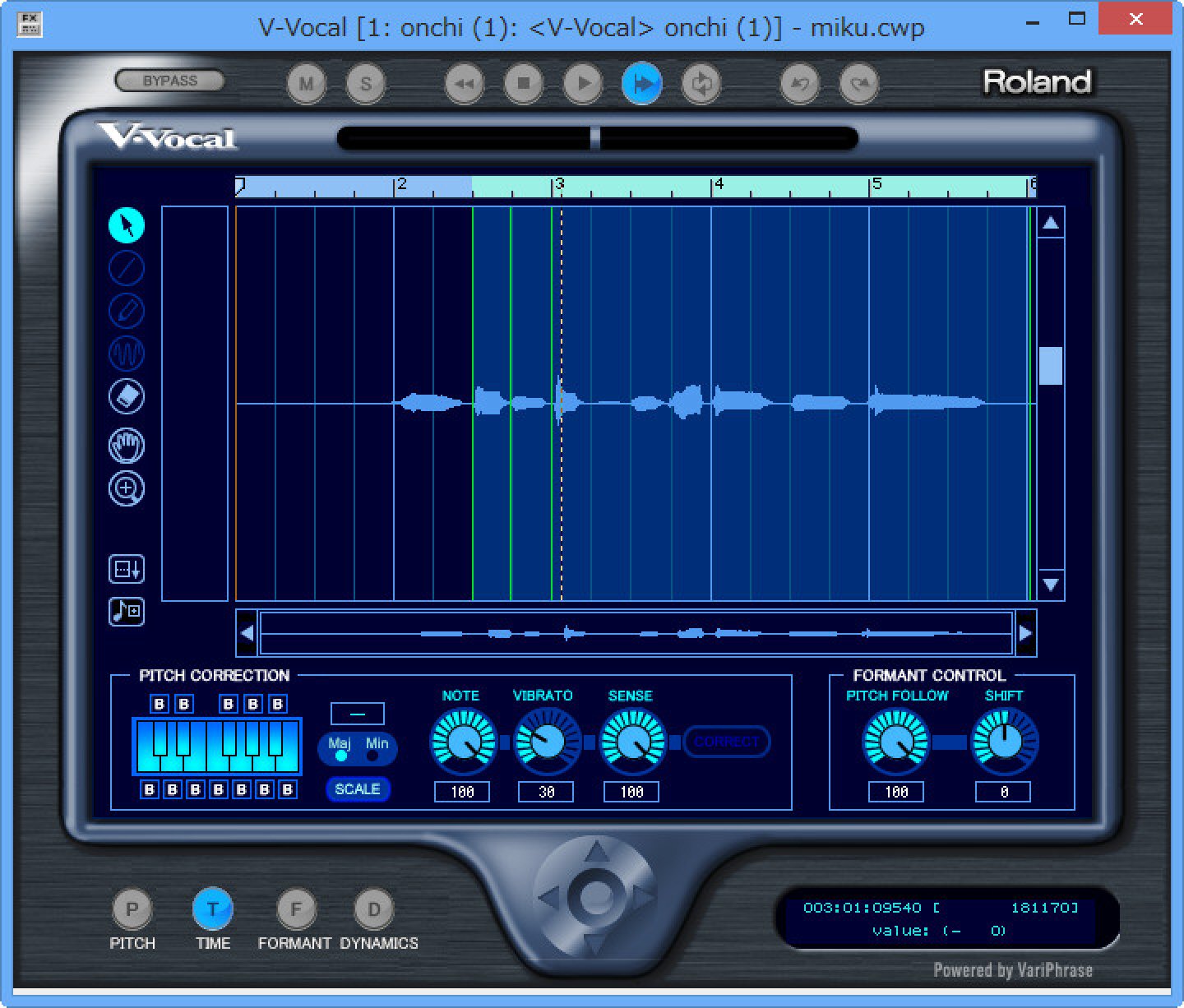Screen dimensions: 1184x1008
Task: Click the SENSE knob
Action: 632,742
